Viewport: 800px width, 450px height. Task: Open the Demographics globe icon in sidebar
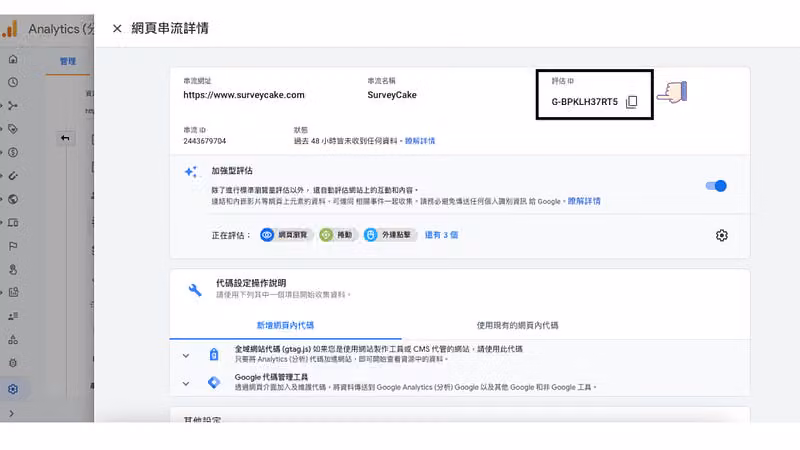13,199
